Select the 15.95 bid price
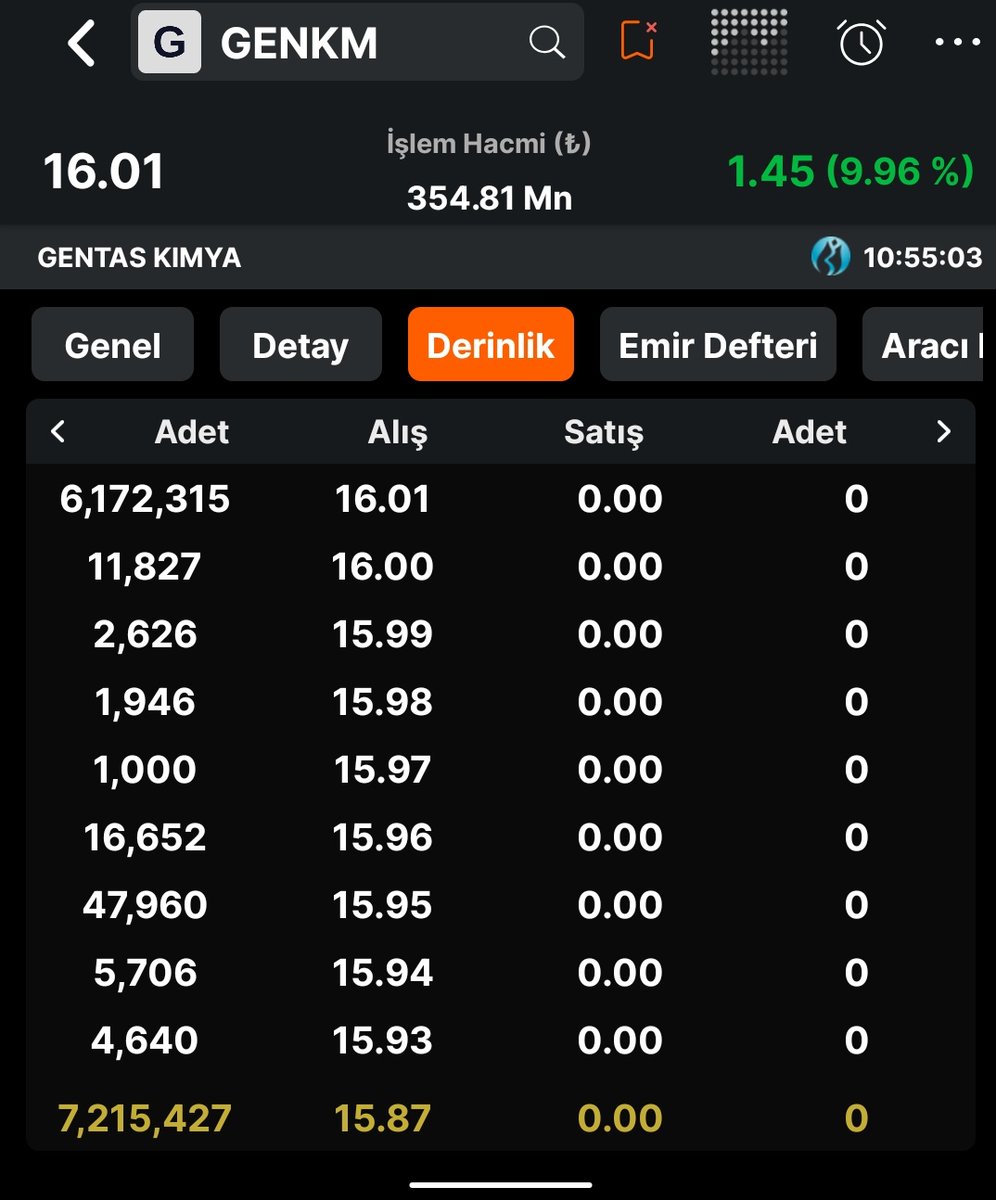This screenshot has height=1200, width=996. click(x=383, y=905)
